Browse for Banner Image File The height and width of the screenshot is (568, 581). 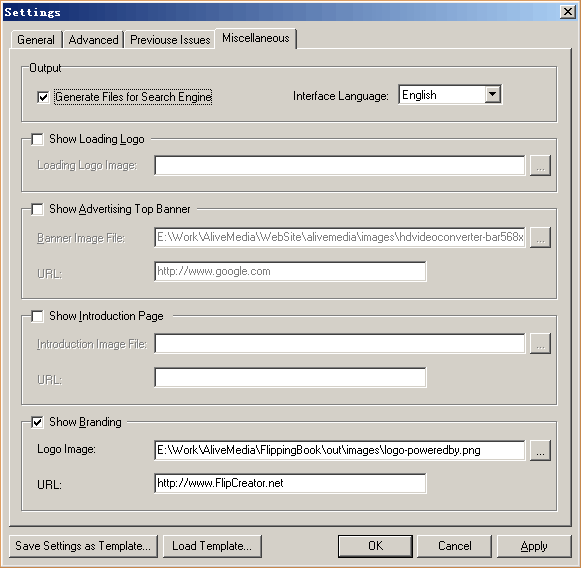click(540, 238)
